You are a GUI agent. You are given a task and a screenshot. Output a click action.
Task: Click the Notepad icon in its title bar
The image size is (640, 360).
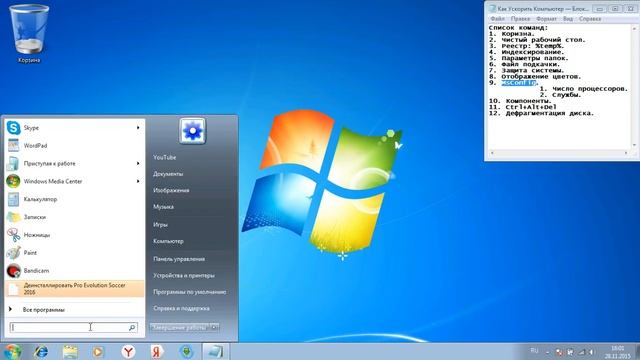pyautogui.click(x=492, y=9)
